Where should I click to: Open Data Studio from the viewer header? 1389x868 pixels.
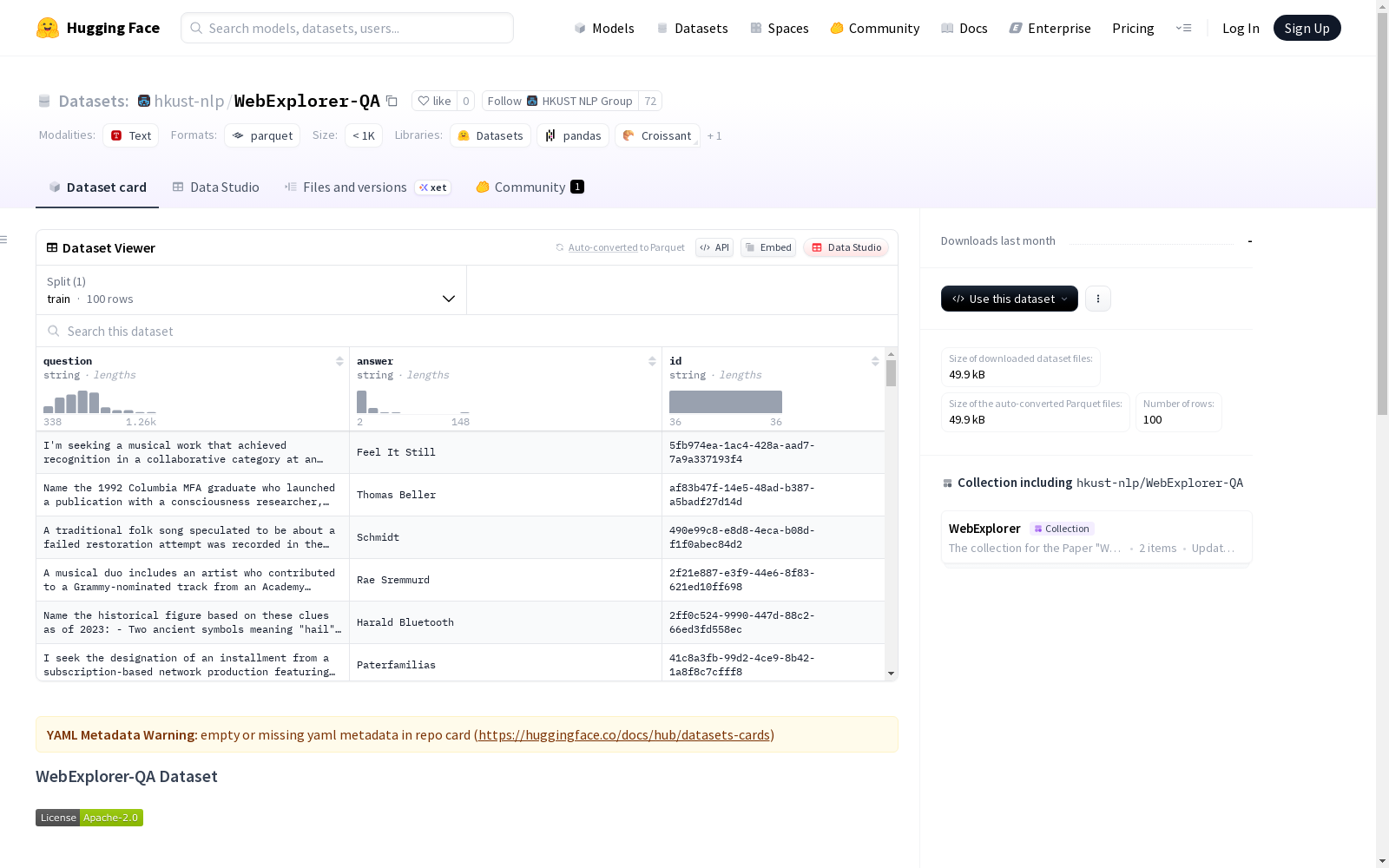click(x=846, y=247)
